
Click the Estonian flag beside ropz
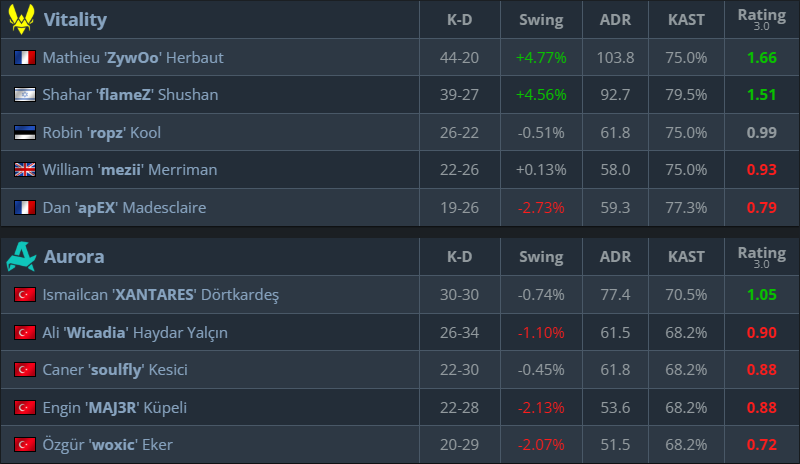pyautogui.click(x=25, y=133)
